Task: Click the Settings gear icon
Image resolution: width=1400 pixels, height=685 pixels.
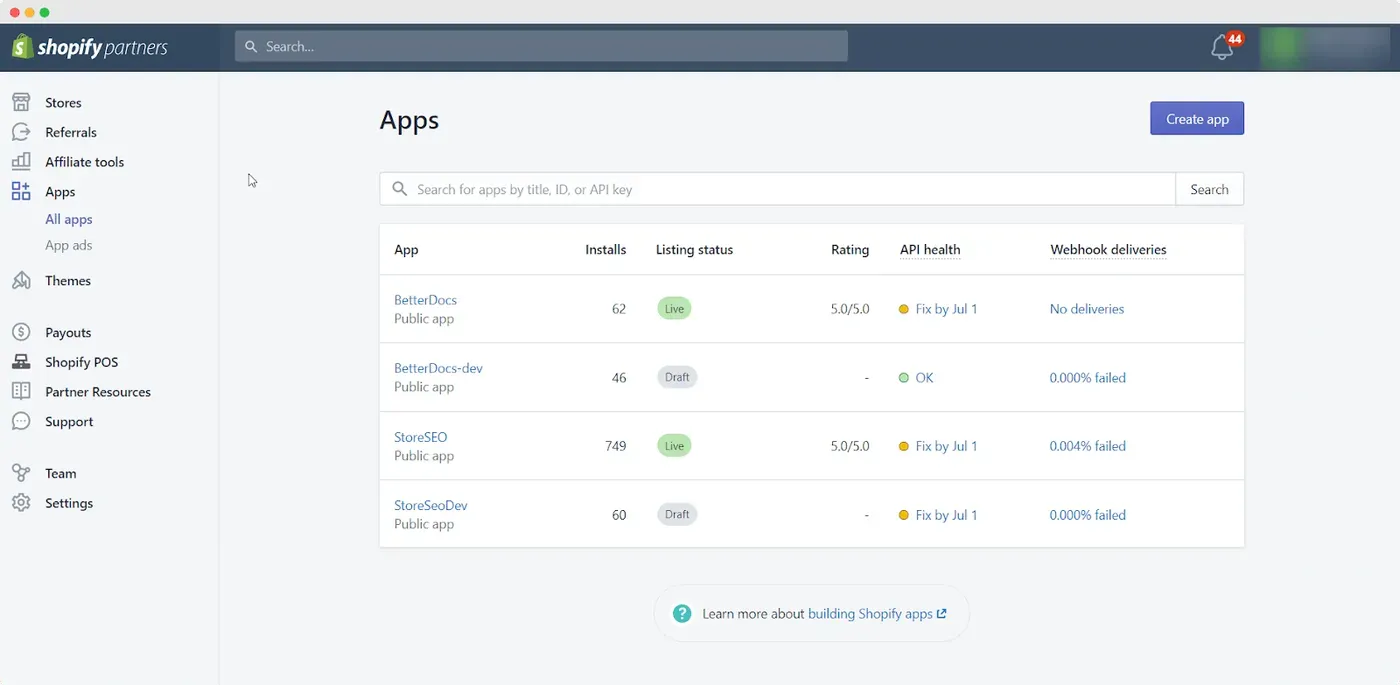Action: click(x=21, y=503)
